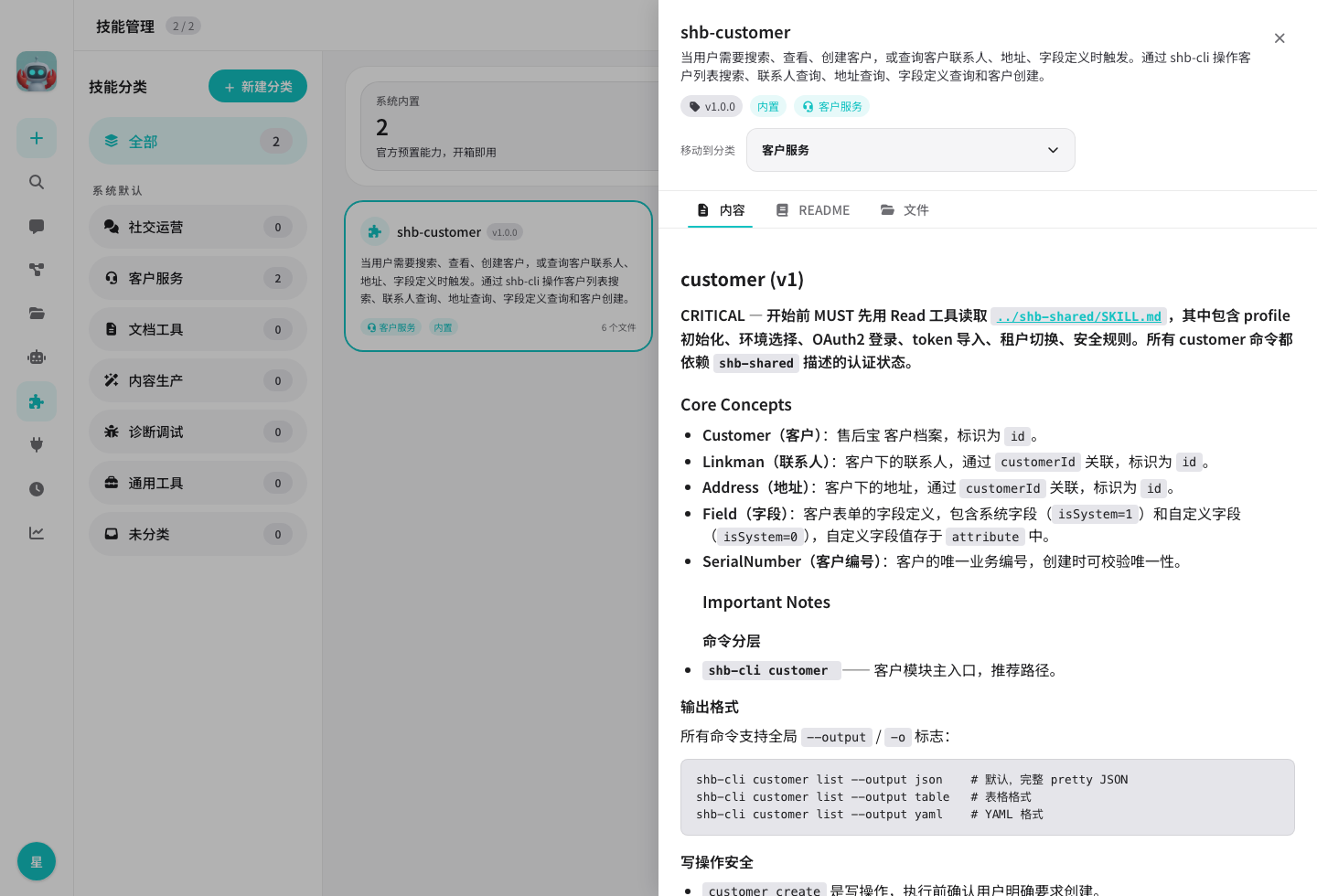Click the --output code flag
This screenshot has width=1317, height=896.
(836, 737)
